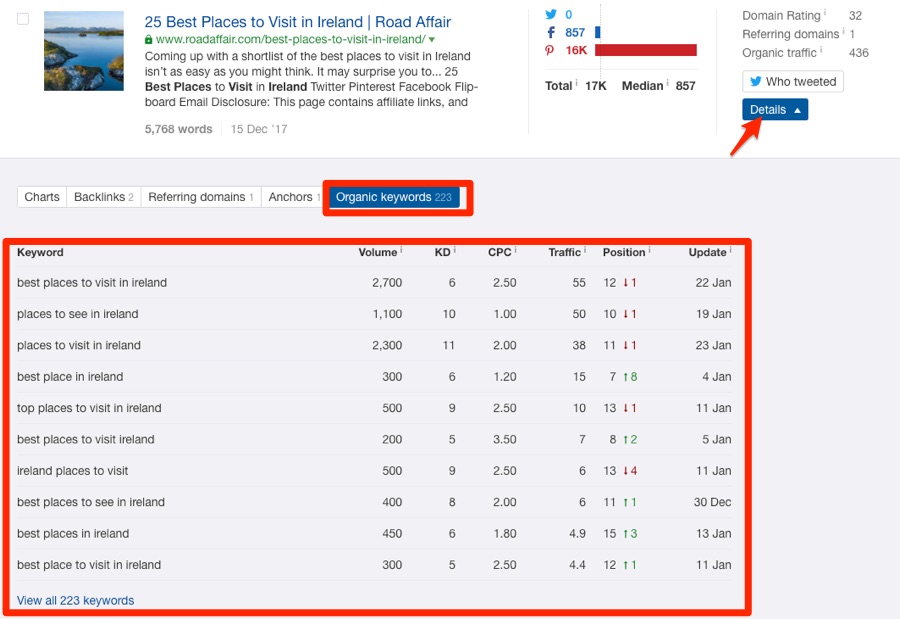Switch to the Backlinks tab
The image size is (900, 619).
pos(104,197)
